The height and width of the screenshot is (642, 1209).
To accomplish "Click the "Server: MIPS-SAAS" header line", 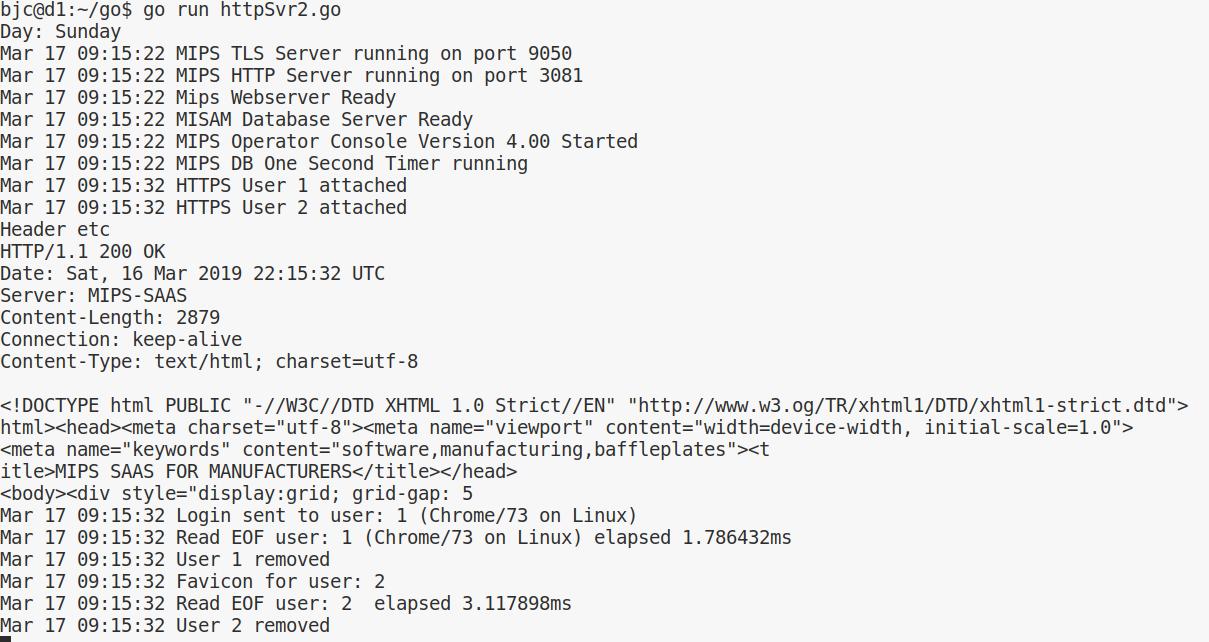I will tap(93, 296).
